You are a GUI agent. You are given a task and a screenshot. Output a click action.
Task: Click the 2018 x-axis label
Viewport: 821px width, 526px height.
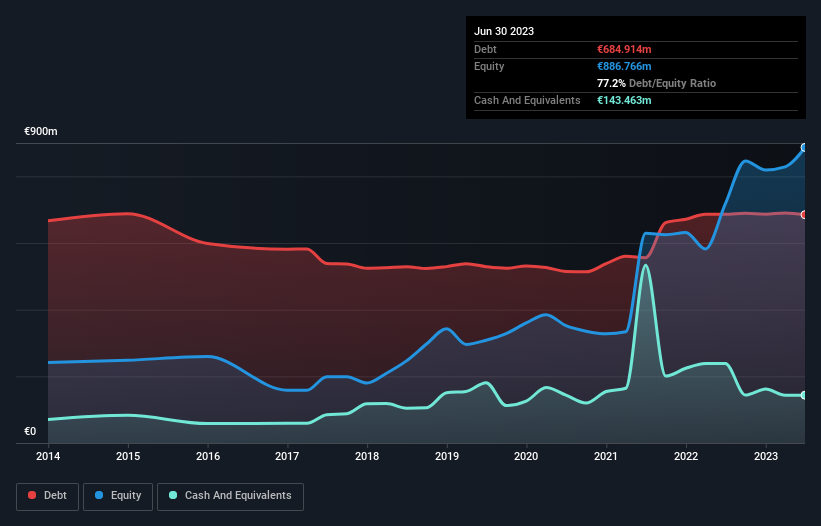367,456
